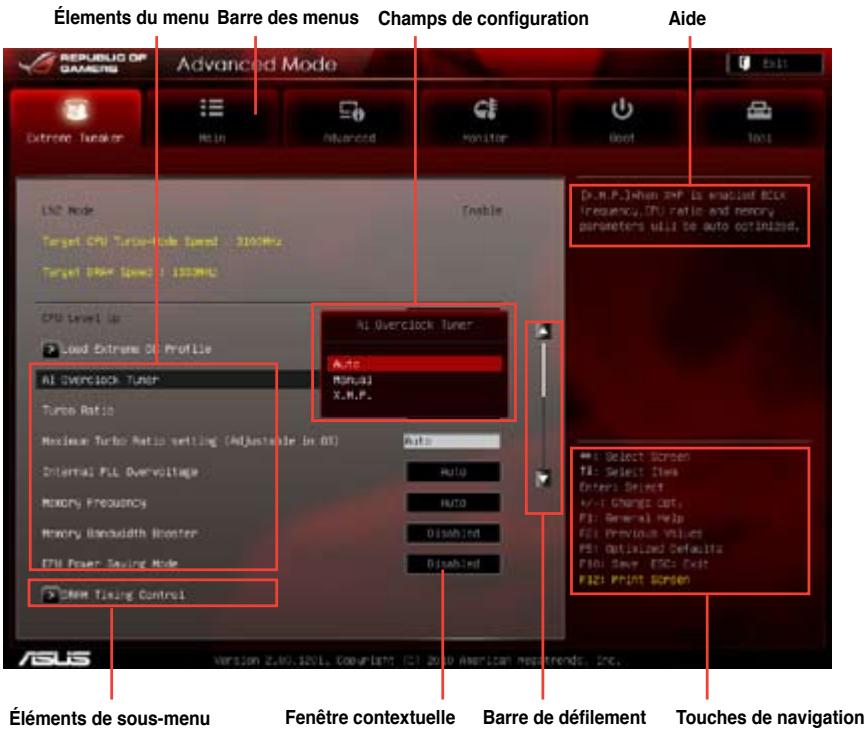Switch to the Tool tab
The height and width of the screenshot is (735, 865).
tap(759, 119)
